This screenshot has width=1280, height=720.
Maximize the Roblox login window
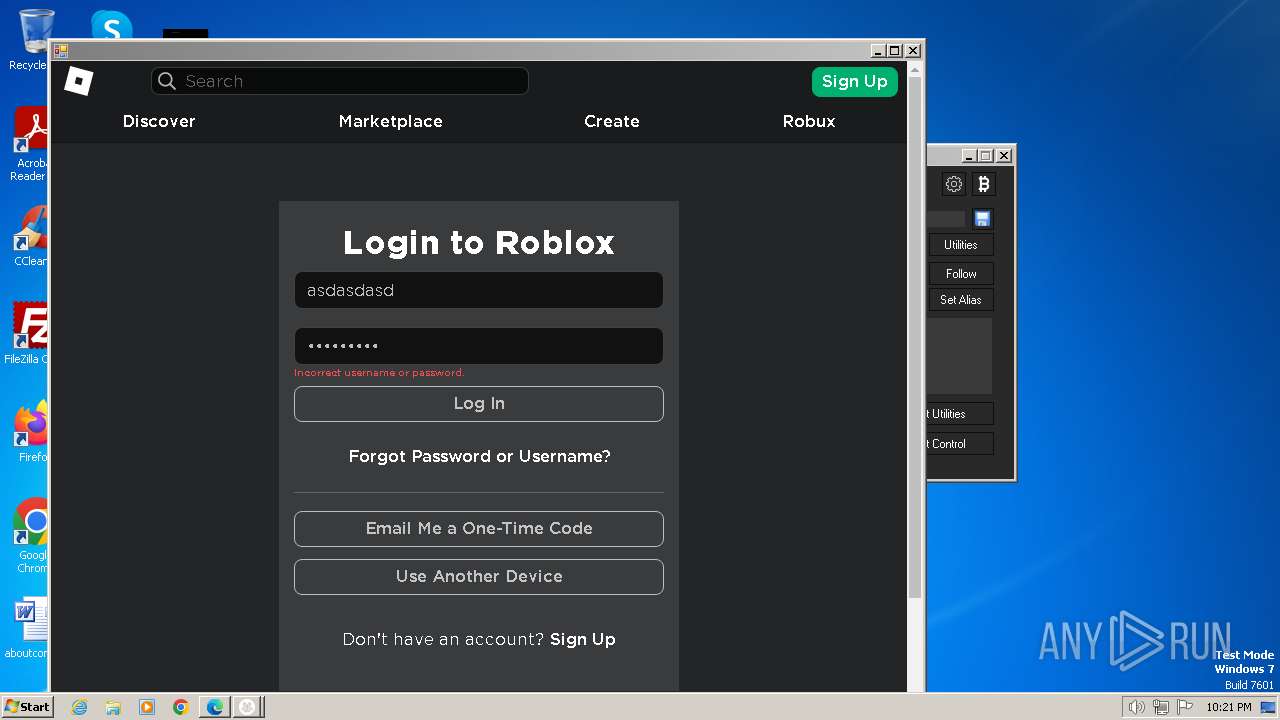[895, 50]
